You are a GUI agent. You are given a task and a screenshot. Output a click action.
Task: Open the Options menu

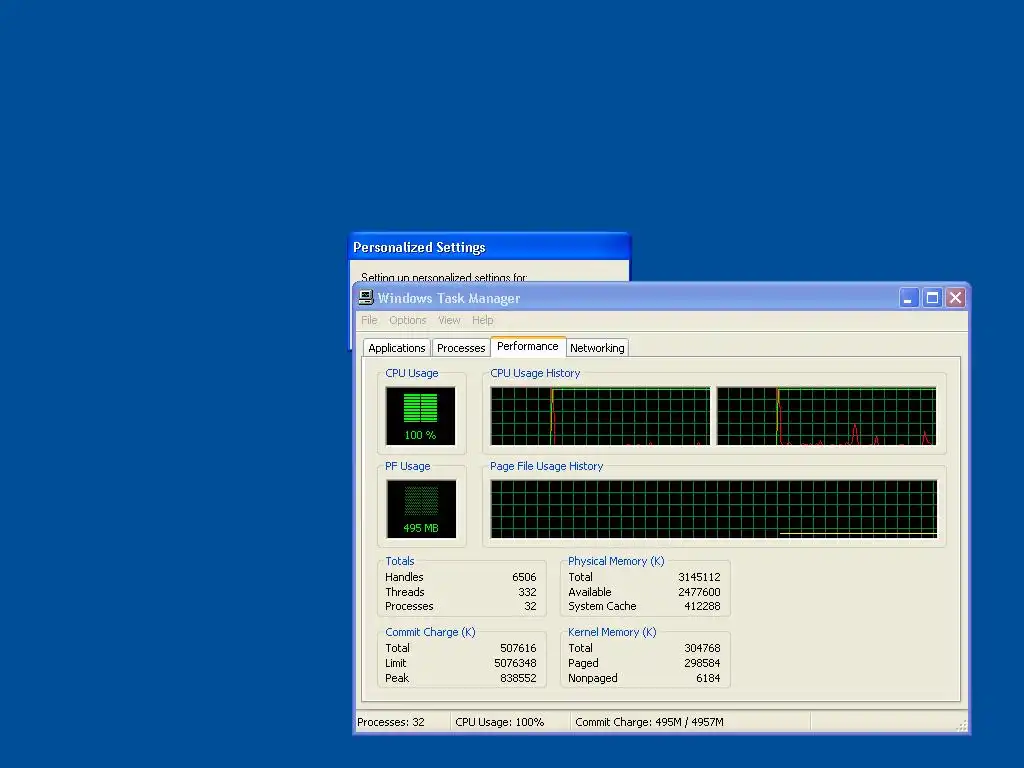(408, 320)
